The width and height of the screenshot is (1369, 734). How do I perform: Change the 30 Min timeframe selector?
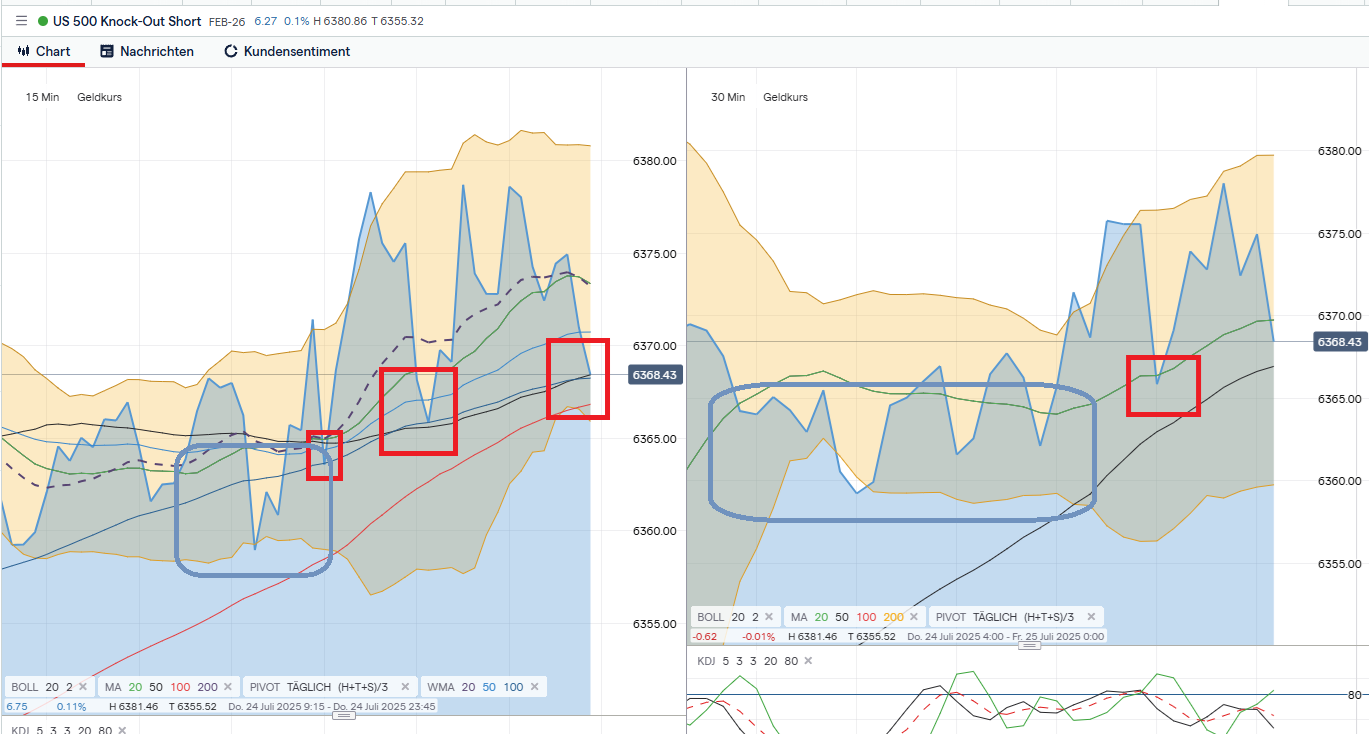[728, 97]
